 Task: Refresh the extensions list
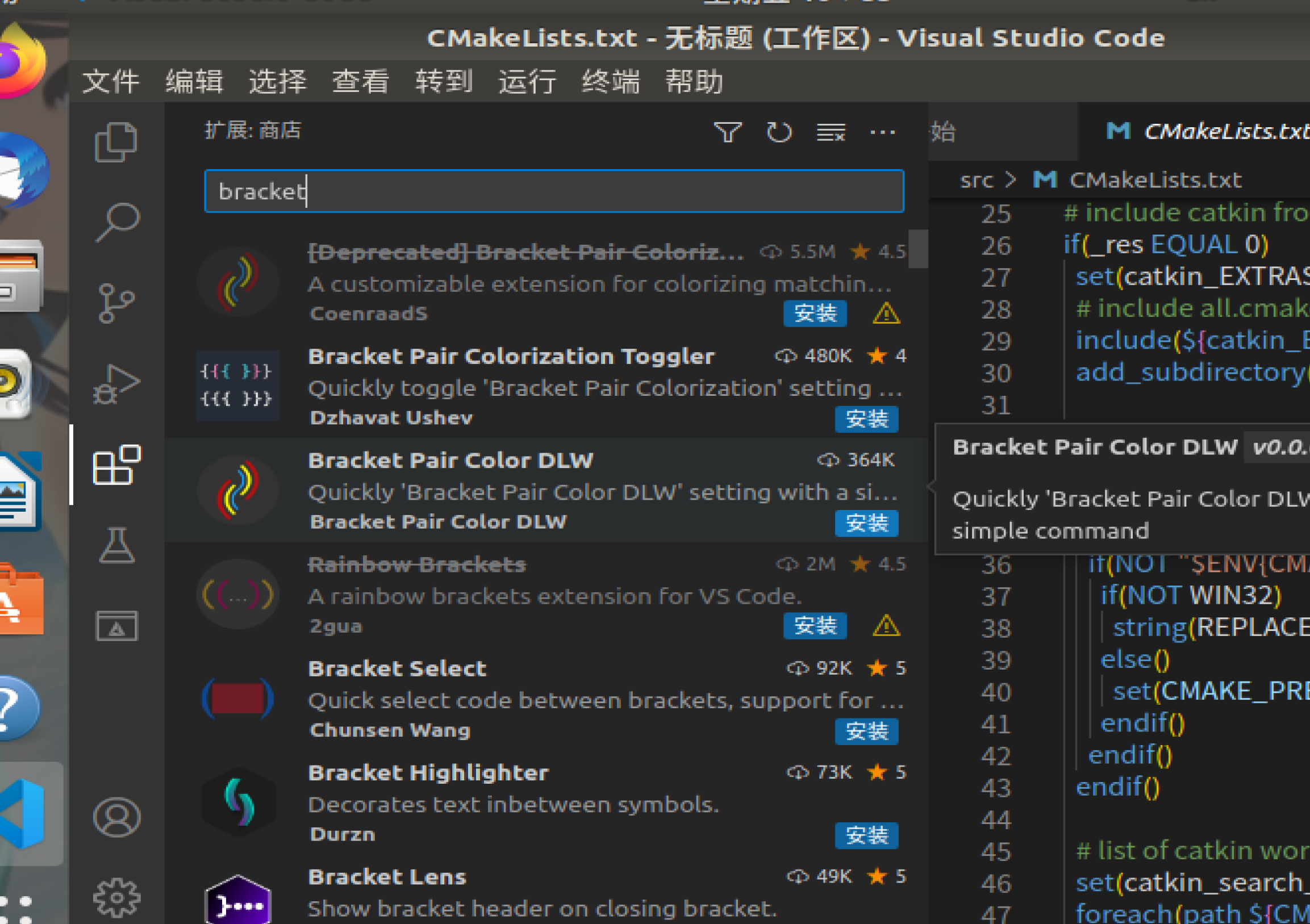pos(779,132)
